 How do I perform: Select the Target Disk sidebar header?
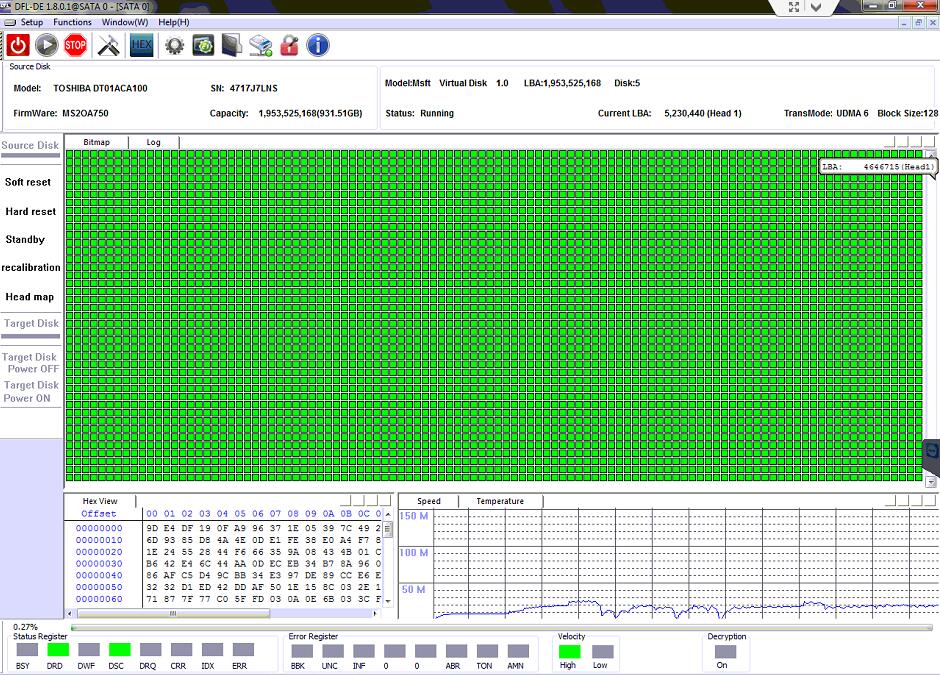31,324
